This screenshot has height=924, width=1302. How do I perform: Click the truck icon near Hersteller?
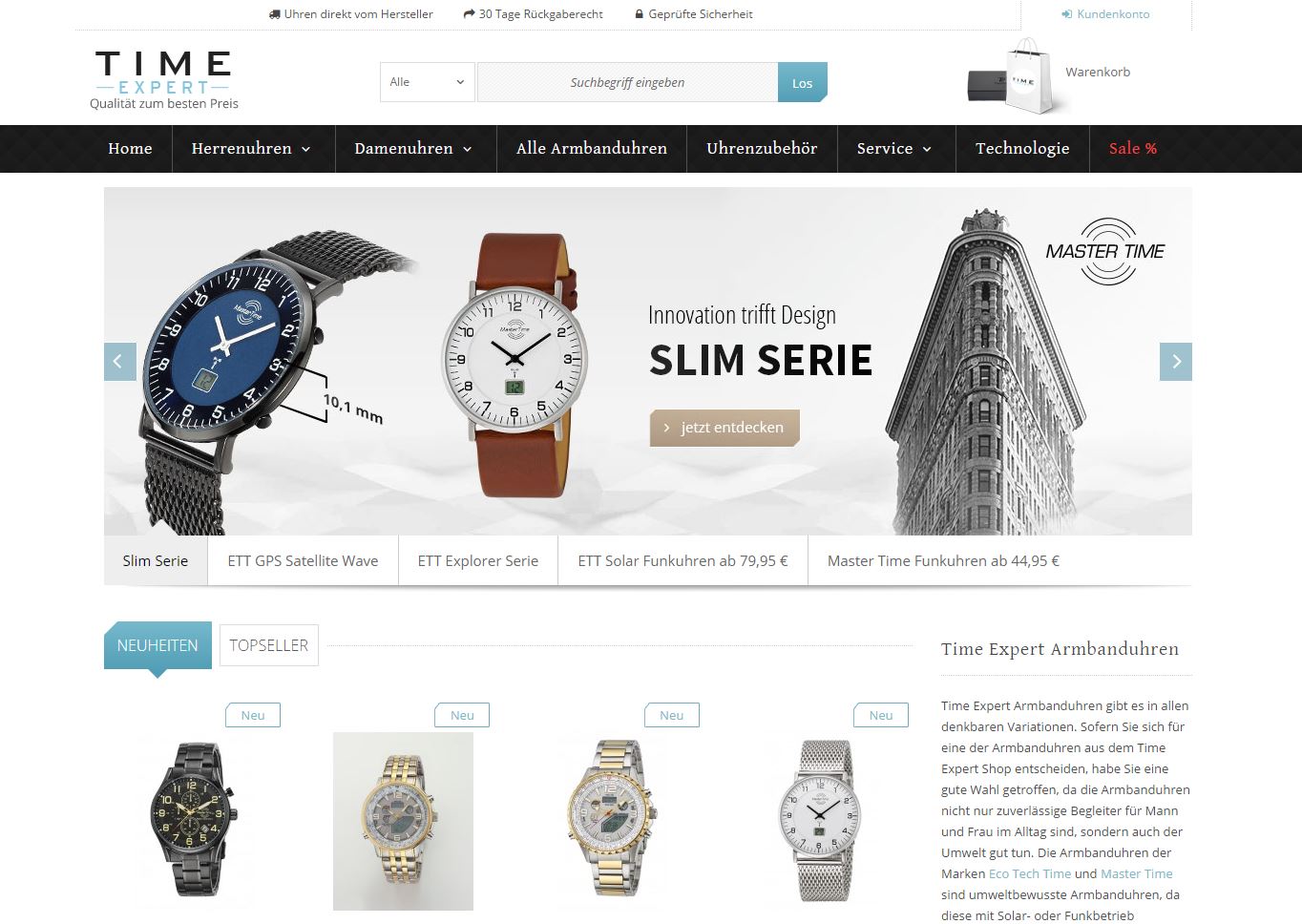tap(275, 14)
